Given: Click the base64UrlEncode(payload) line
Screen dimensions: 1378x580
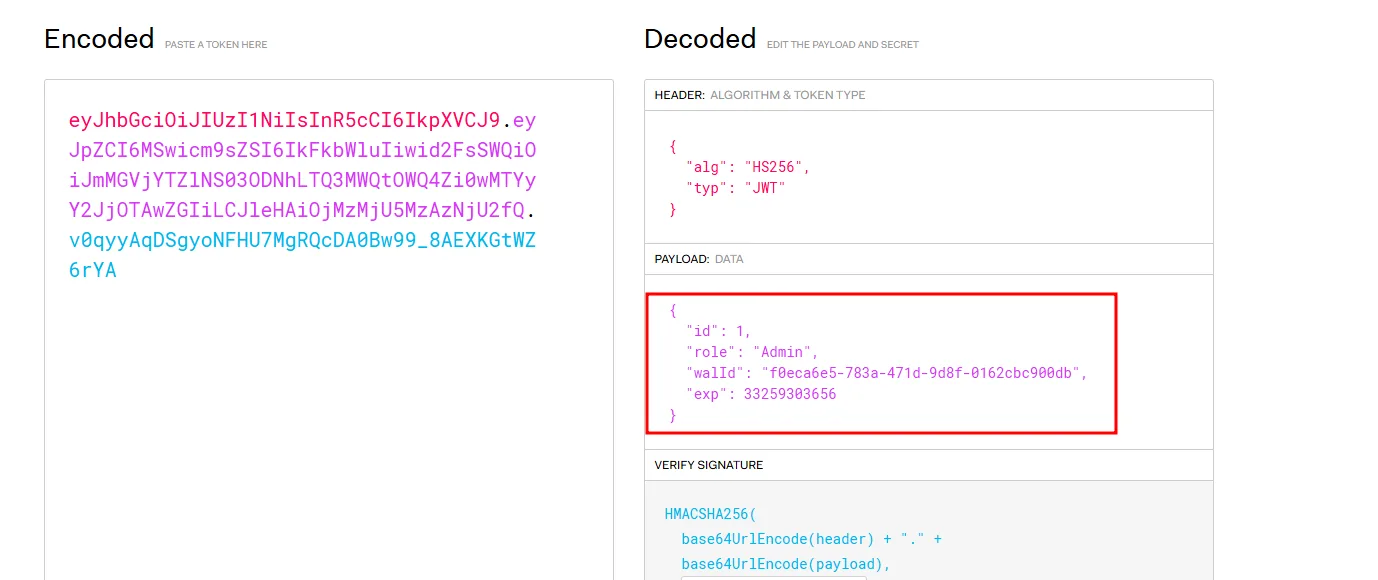Looking at the screenshot, I should point(785,563).
